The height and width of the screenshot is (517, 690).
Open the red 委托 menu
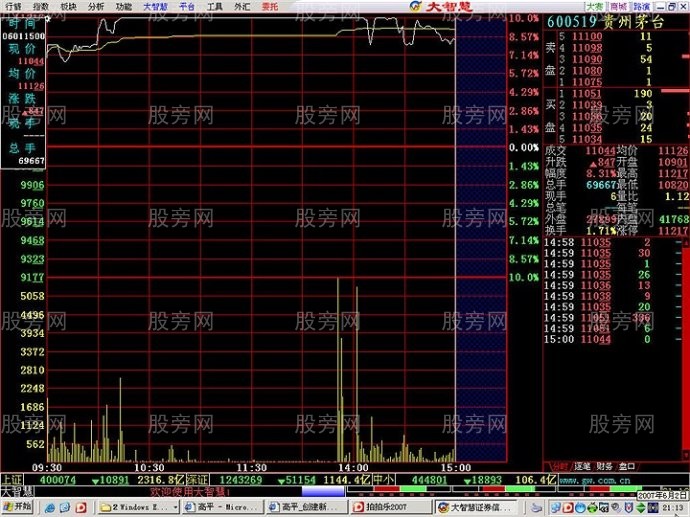point(270,6)
